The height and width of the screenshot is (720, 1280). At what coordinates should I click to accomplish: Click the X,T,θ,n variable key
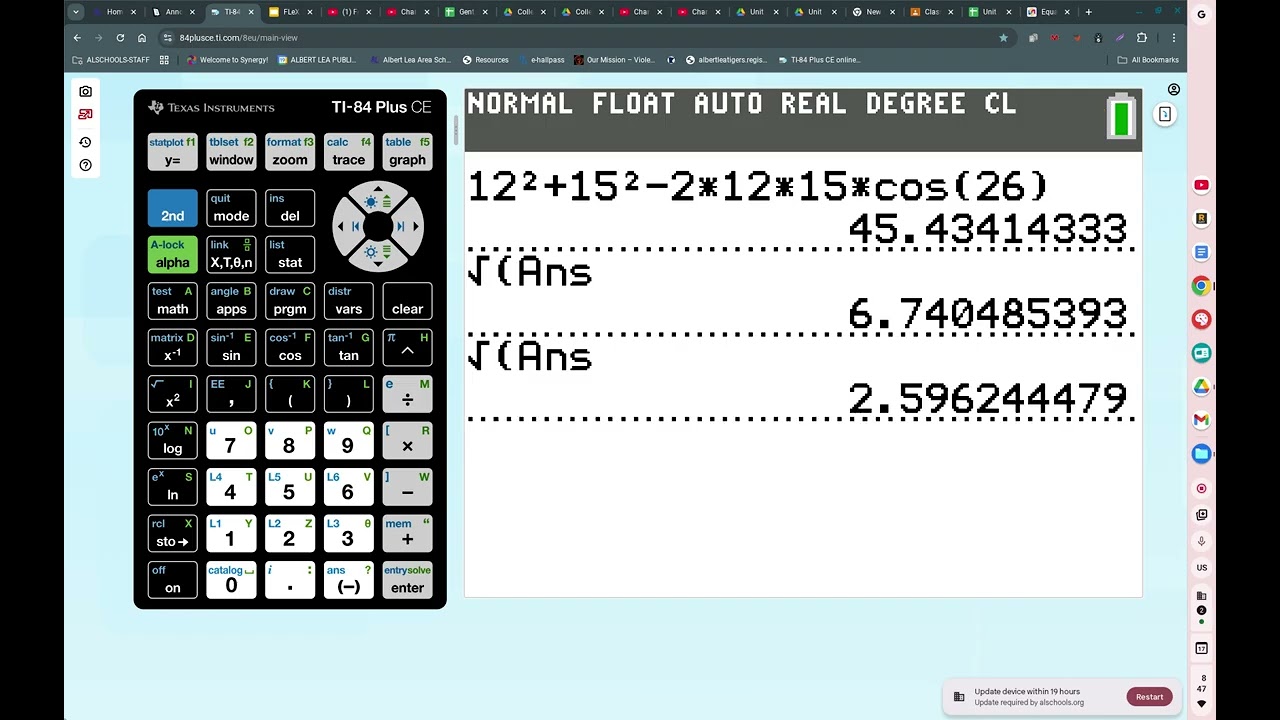coord(231,255)
